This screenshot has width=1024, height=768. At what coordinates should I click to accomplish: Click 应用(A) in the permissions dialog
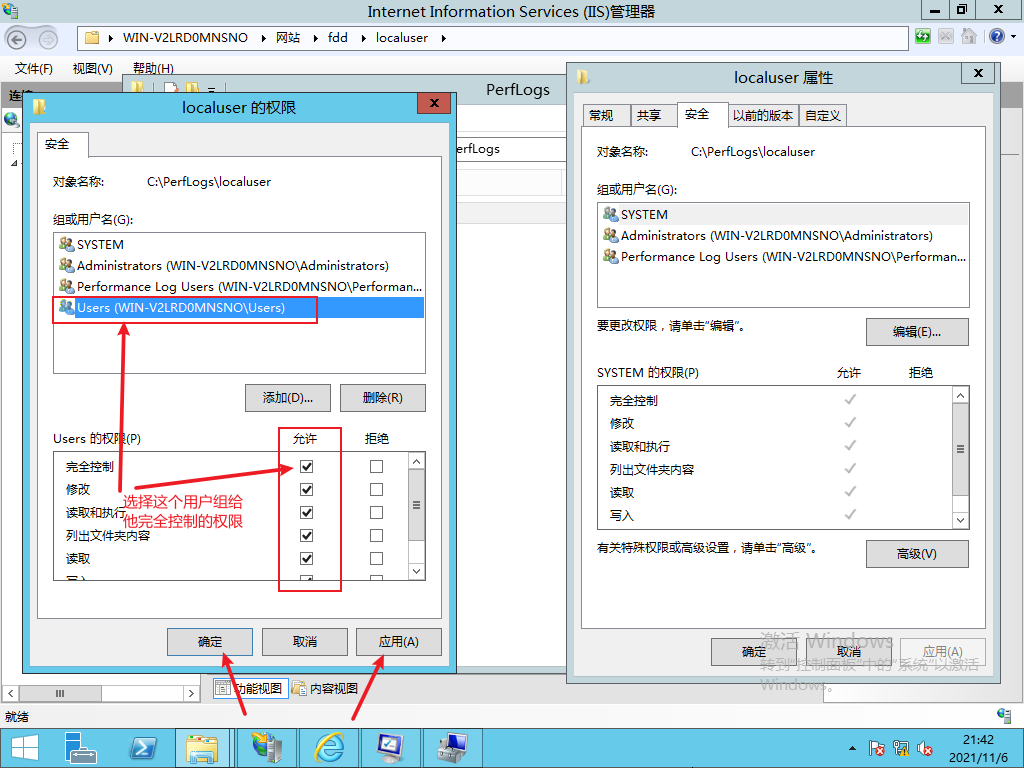[x=398, y=642]
